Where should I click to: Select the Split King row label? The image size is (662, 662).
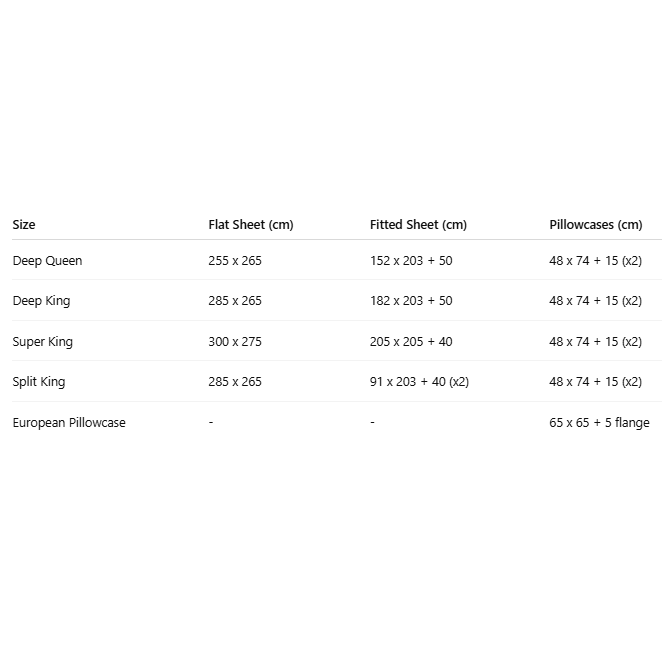coord(39,382)
